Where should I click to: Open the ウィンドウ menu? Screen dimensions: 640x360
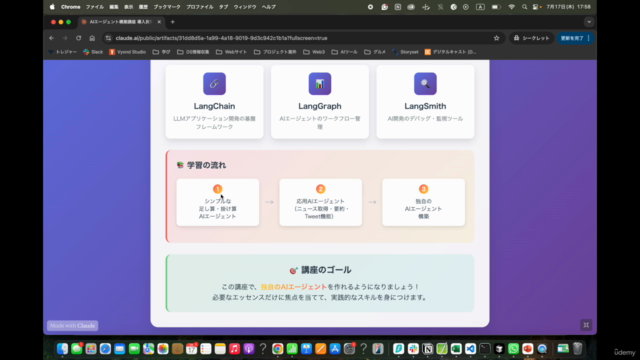245,7
